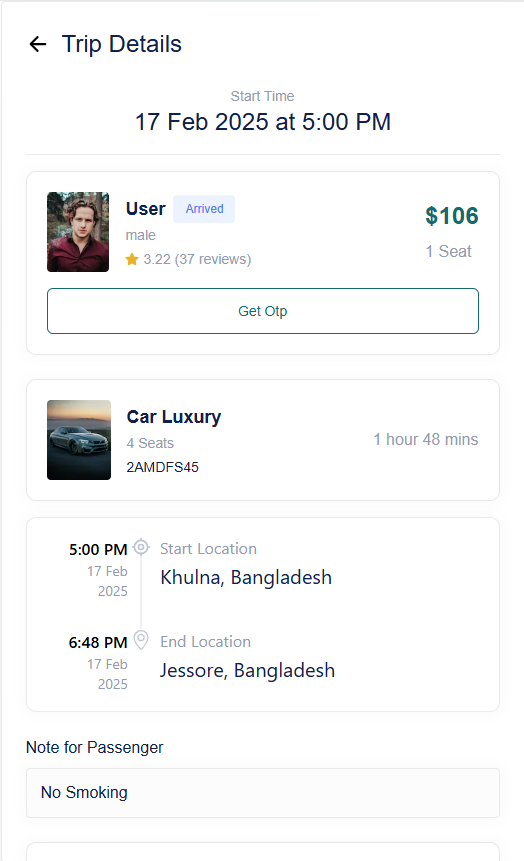The image size is (524, 861).
Task: Tap the Arrived status badge
Action: [204, 209]
